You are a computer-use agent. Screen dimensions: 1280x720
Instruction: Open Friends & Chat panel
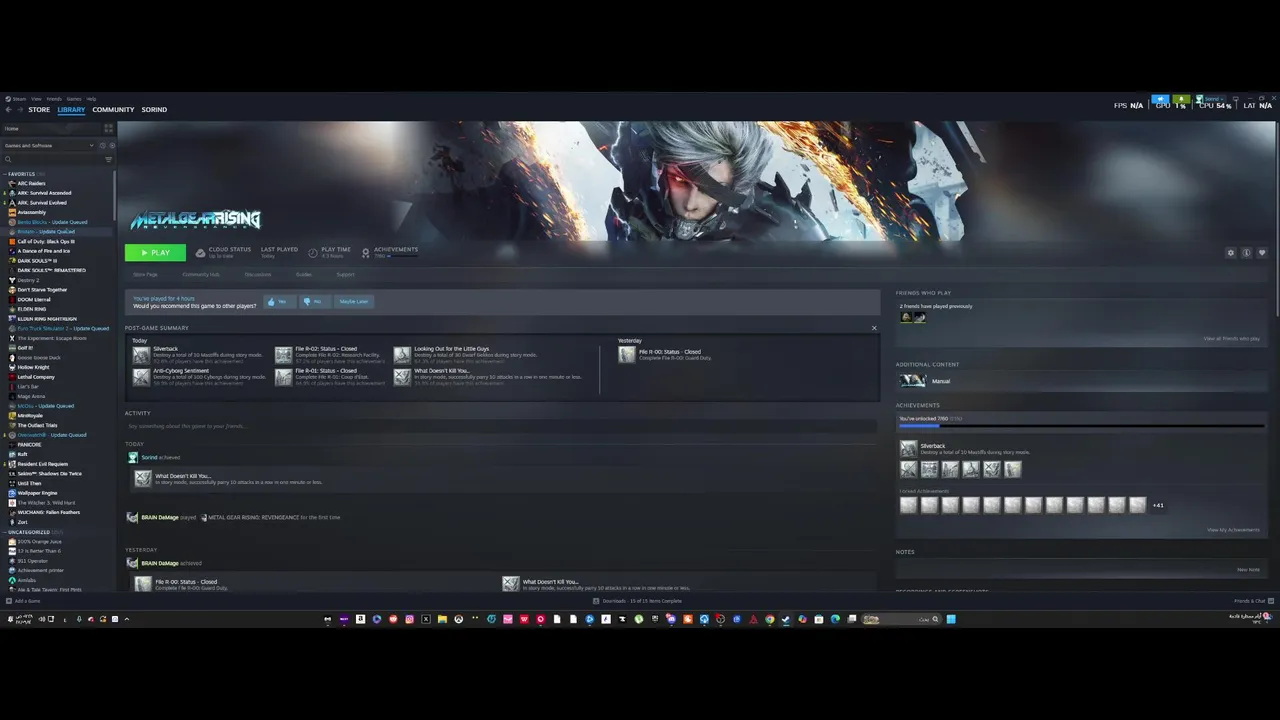[1253, 601]
